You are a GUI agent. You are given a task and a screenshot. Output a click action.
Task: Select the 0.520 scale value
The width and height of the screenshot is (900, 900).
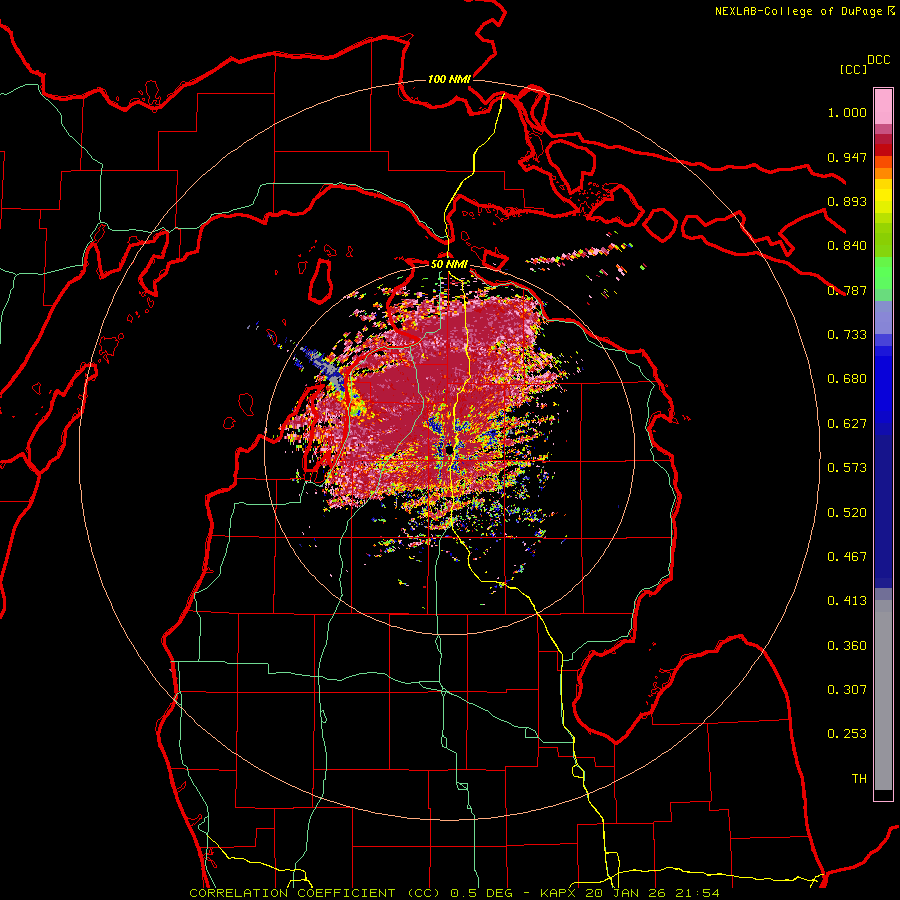pos(847,513)
